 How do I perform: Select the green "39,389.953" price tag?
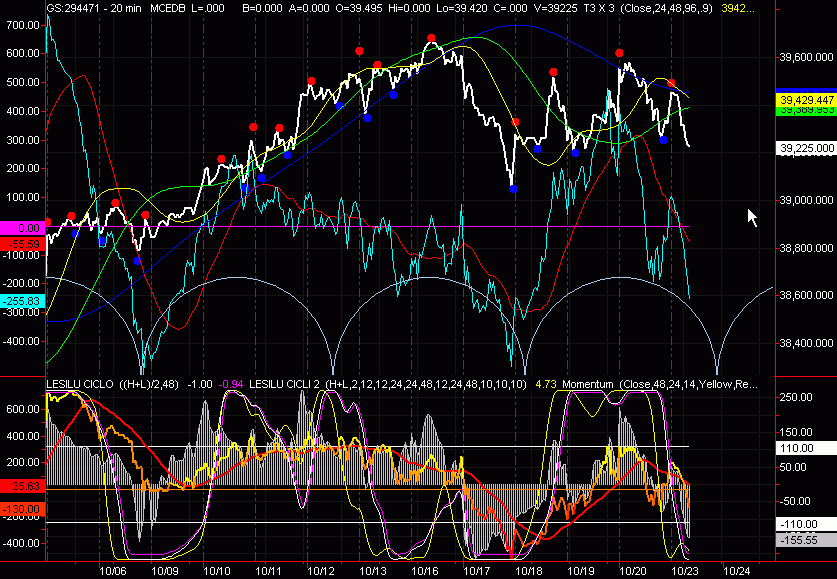807,110
